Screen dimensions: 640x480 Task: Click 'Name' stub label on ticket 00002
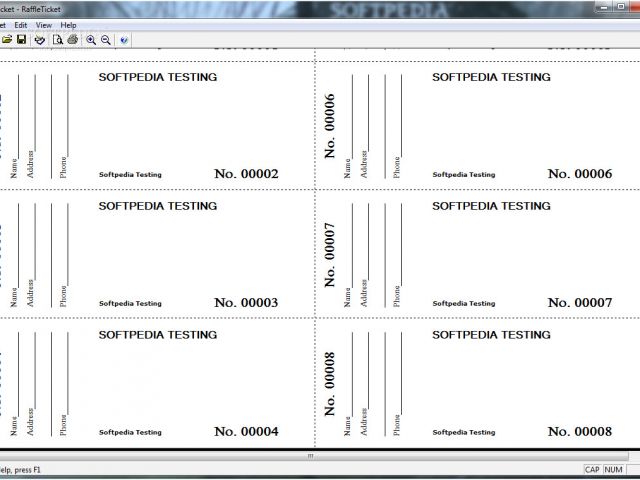coord(14,168)
